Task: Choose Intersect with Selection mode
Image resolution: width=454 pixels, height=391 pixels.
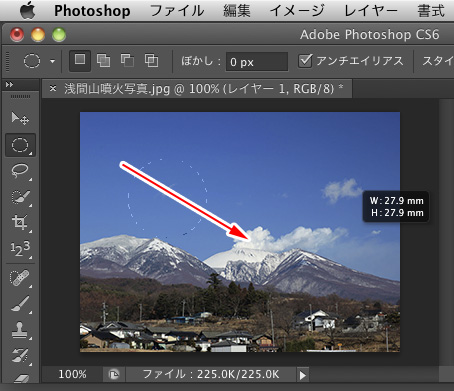Action: point(151,61)
